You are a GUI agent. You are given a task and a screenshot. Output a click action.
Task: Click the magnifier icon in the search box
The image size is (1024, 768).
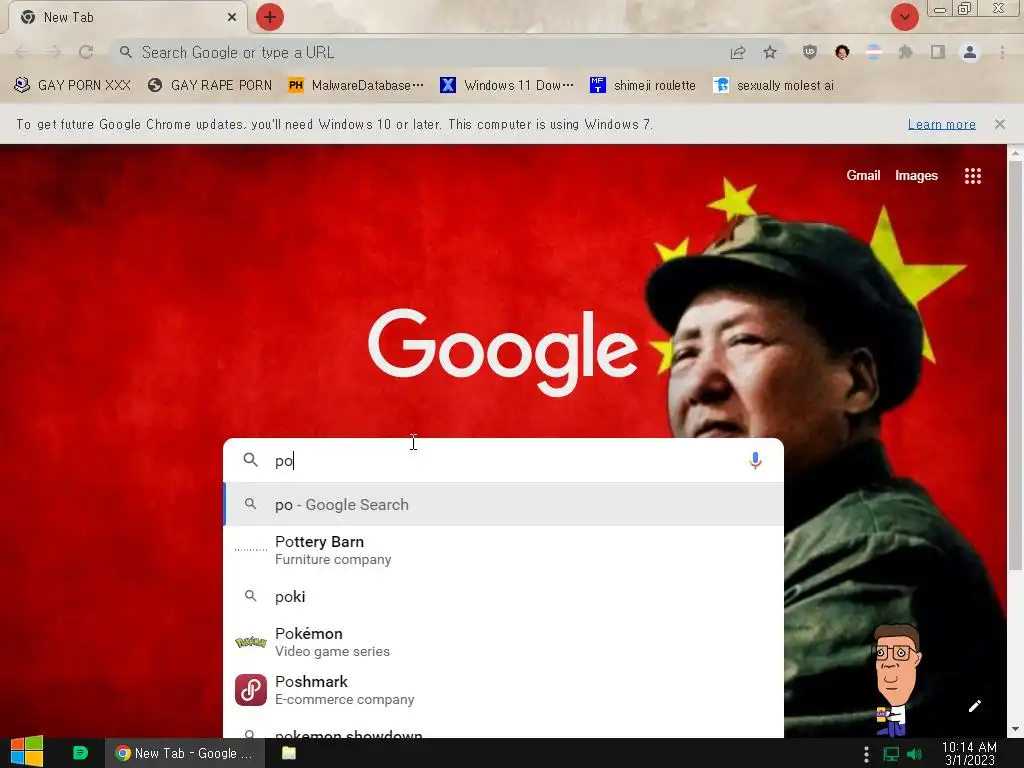coord(250,460)
